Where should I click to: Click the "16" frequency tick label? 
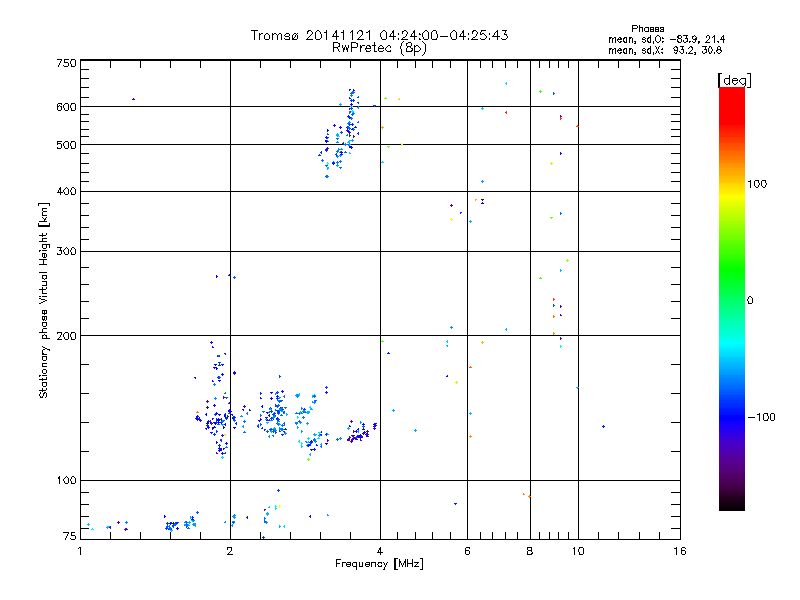click(680, 551)
